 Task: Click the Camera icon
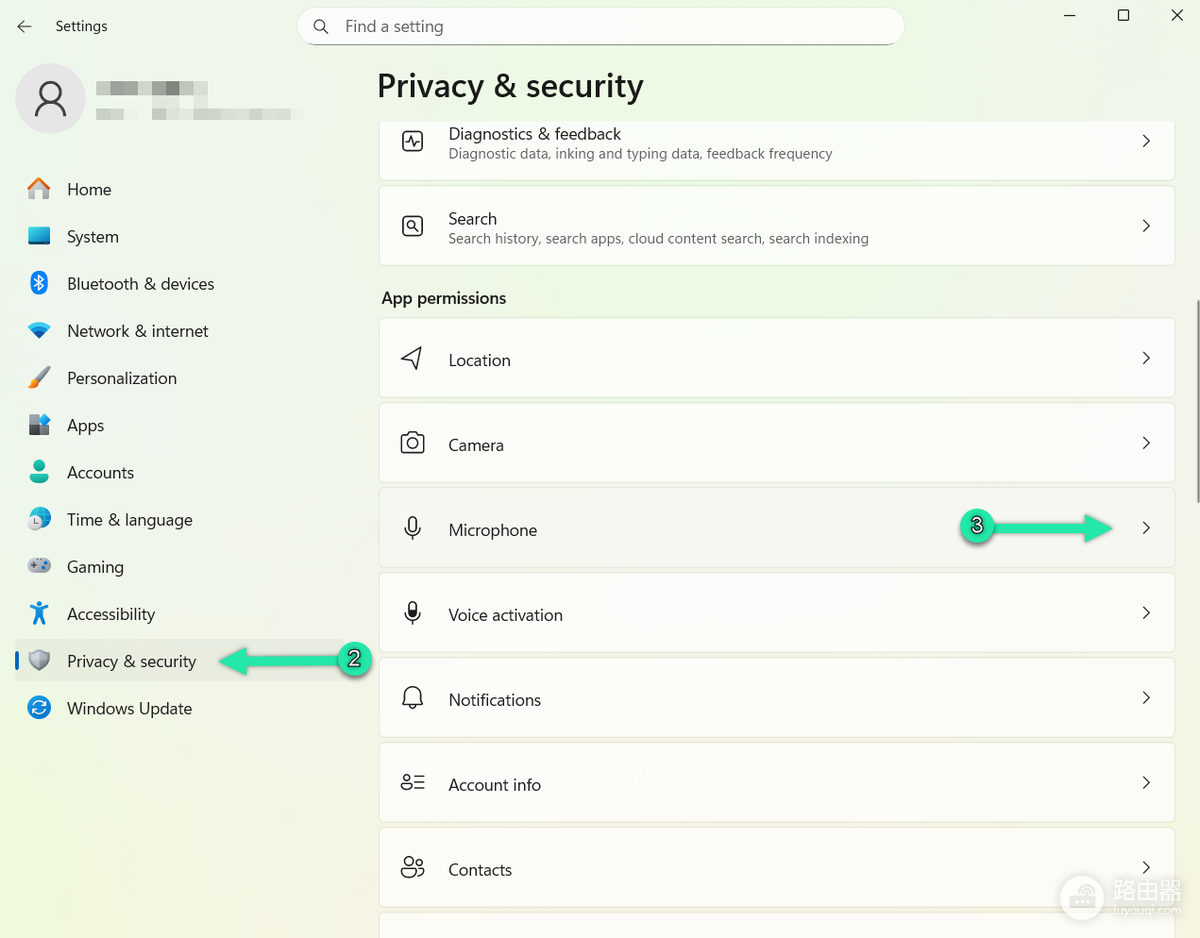click(x=412, y=443)
